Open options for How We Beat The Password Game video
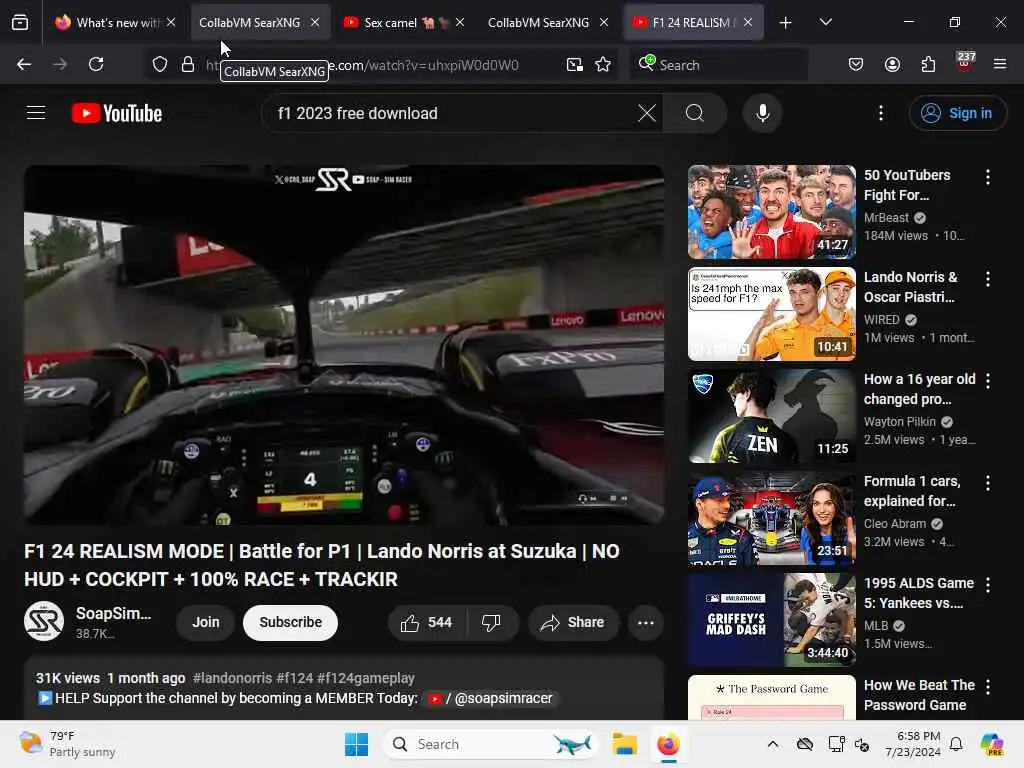This screenshot has height=768, width=1024. pos(987,686)
